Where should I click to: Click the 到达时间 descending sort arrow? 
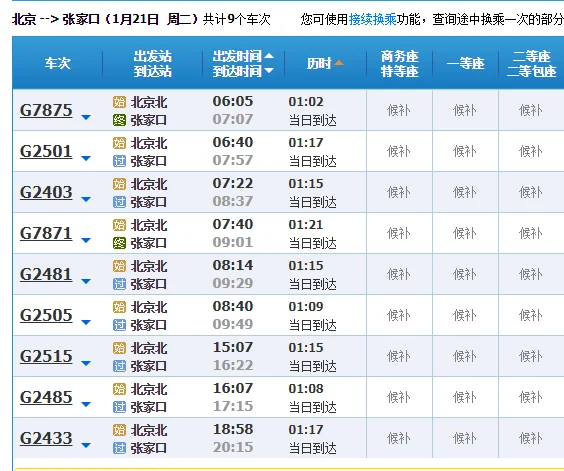[x=269, y=71]
